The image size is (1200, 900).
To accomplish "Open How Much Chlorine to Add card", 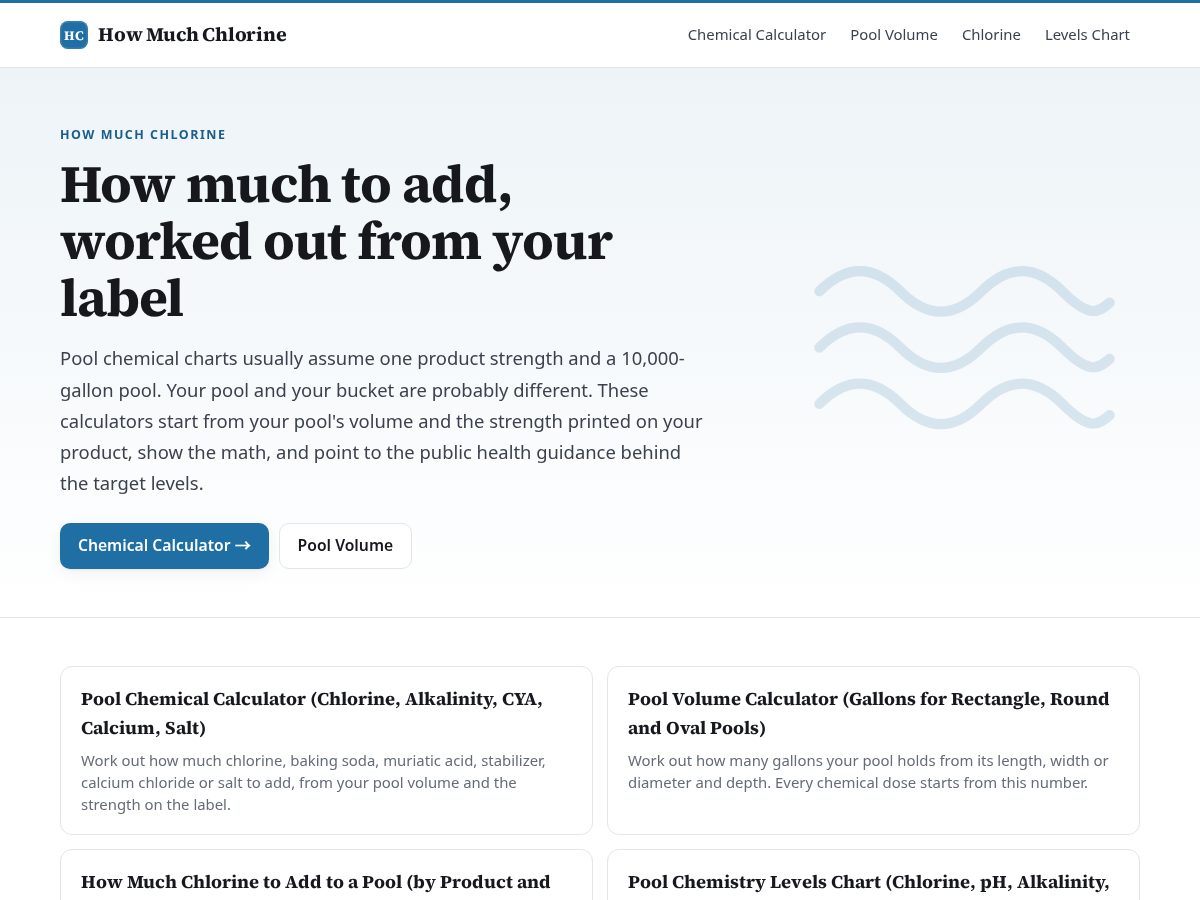I will 326,875.
